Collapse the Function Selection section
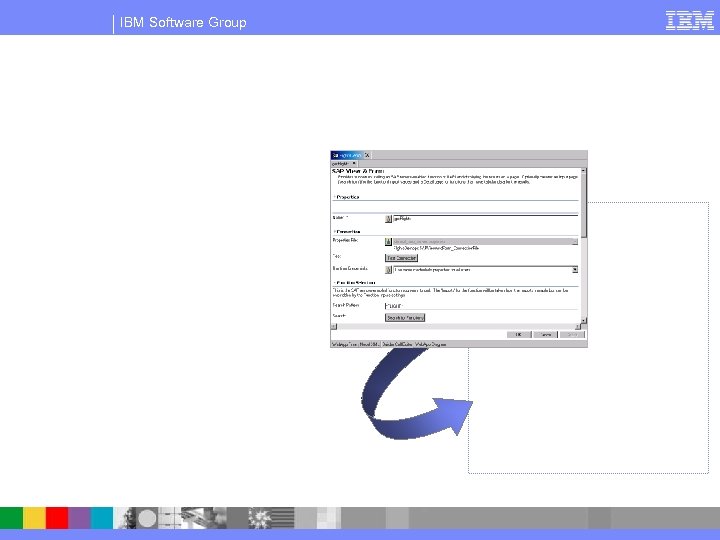Viewport: 720px width, 540px height. (334, 283)
